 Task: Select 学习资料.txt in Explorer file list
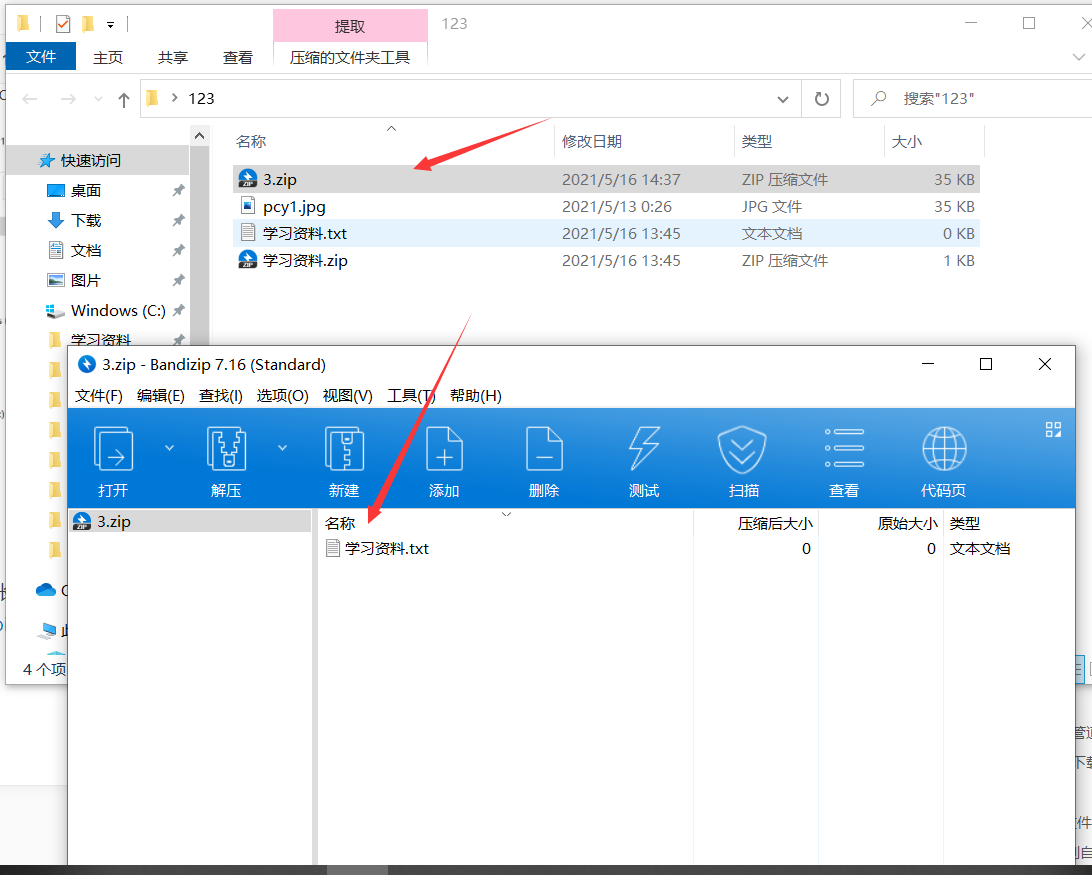pyautogui.click(x=606, y=233)
